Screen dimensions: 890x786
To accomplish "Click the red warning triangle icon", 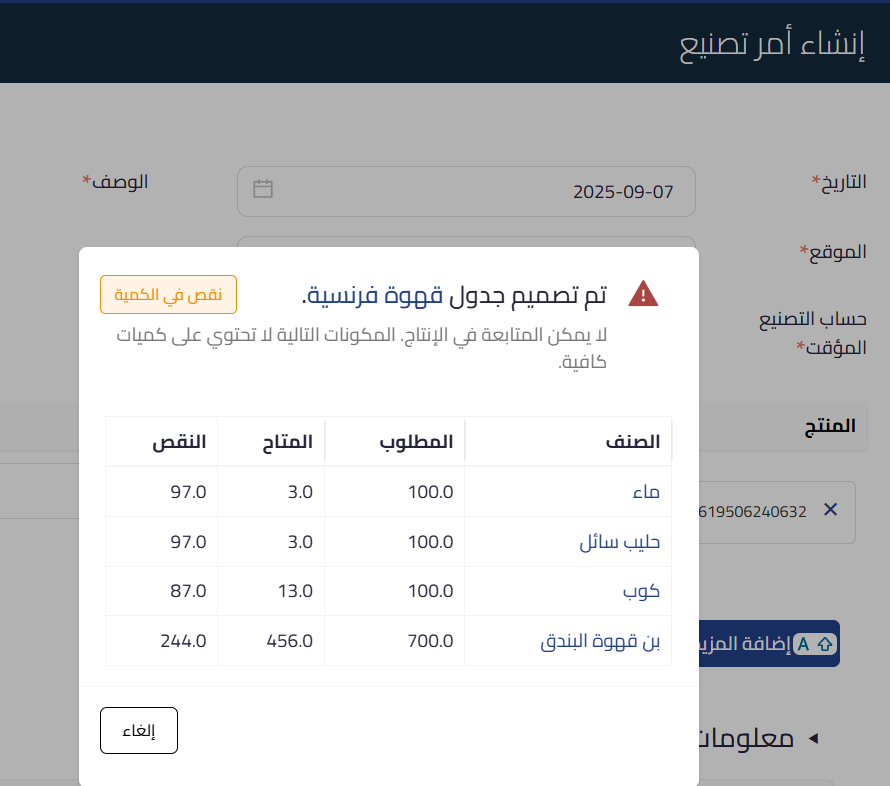I will tap(643, 292).
